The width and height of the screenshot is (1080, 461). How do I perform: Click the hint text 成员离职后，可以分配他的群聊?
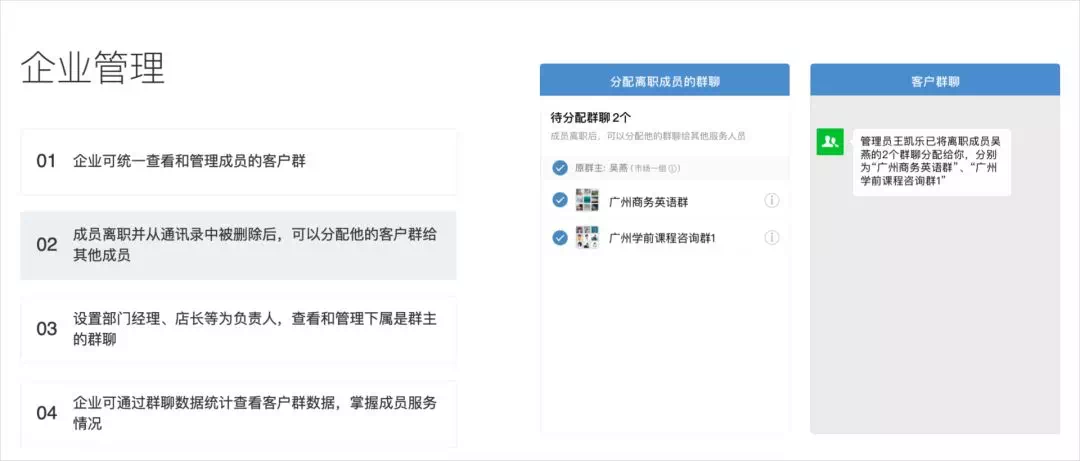click(647, 136)
